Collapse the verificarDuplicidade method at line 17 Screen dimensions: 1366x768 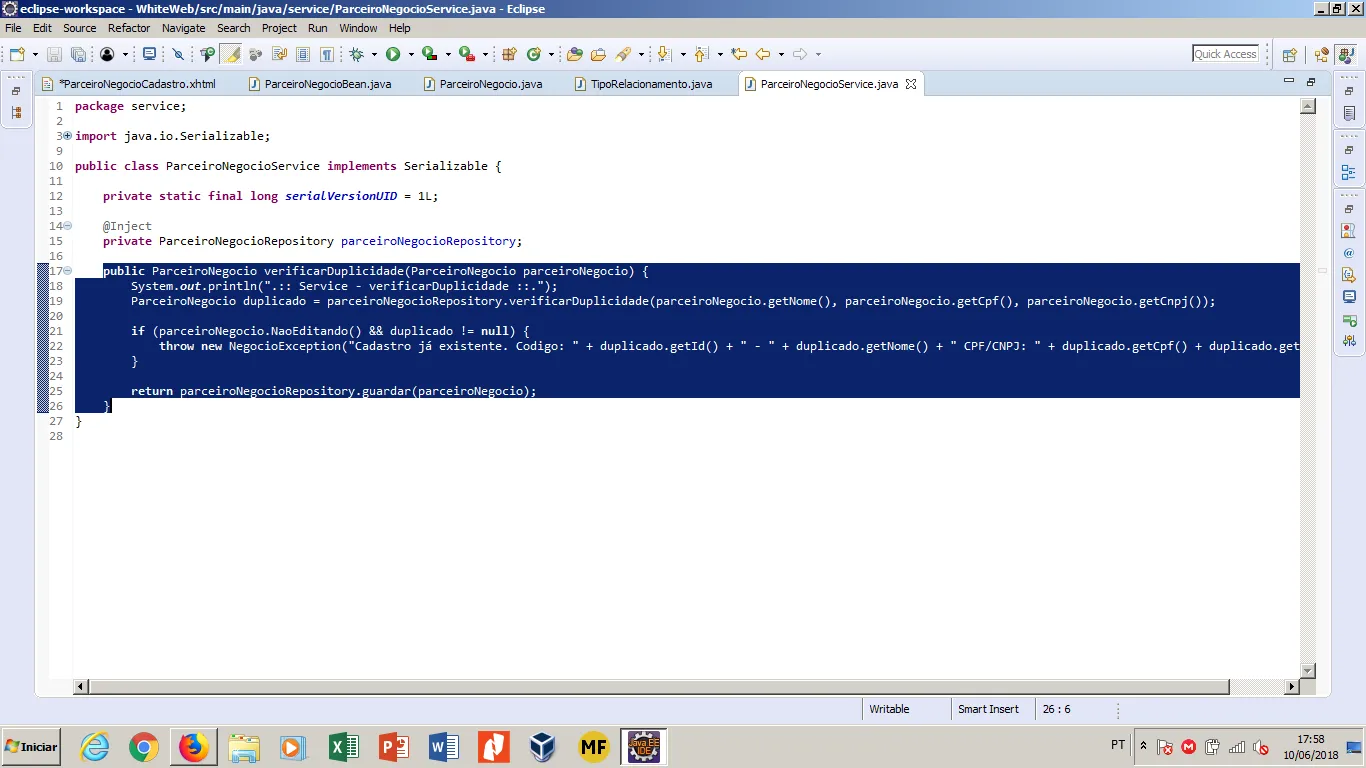tap(68, 271)
